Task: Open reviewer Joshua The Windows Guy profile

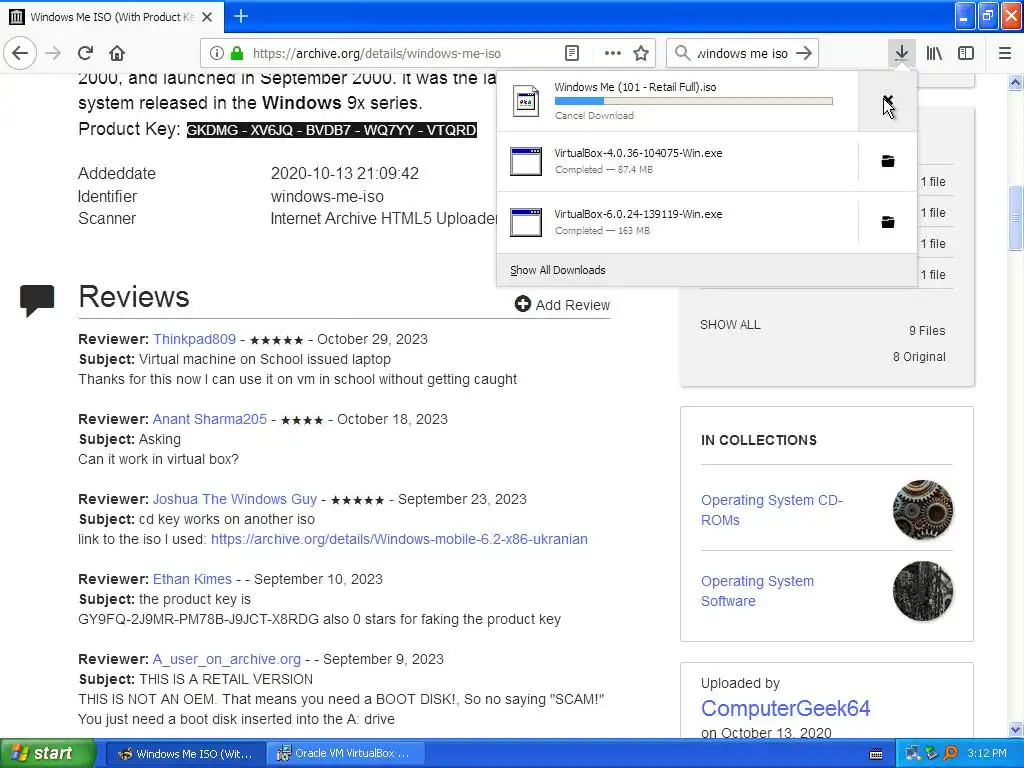Action: click(234, 499)
